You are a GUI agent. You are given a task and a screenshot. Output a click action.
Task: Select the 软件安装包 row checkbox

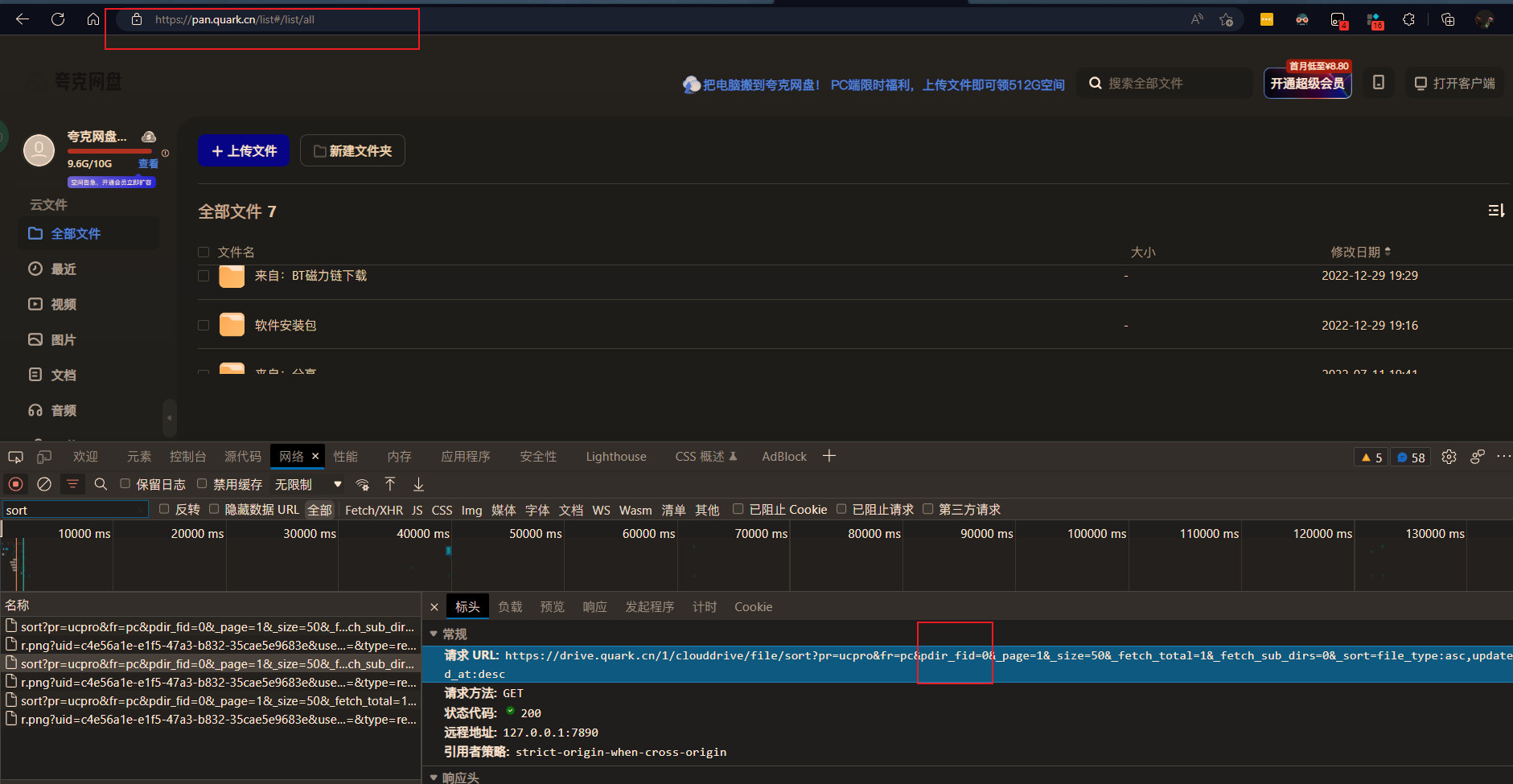204,325
